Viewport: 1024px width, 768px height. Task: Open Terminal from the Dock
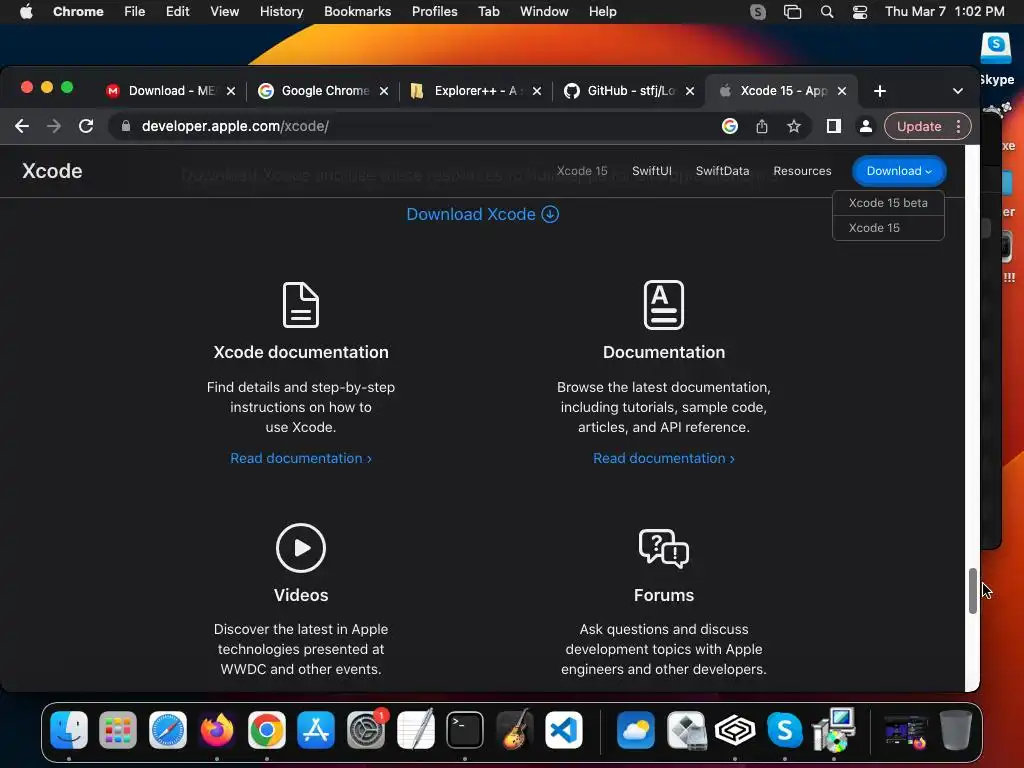pos(465,729)
